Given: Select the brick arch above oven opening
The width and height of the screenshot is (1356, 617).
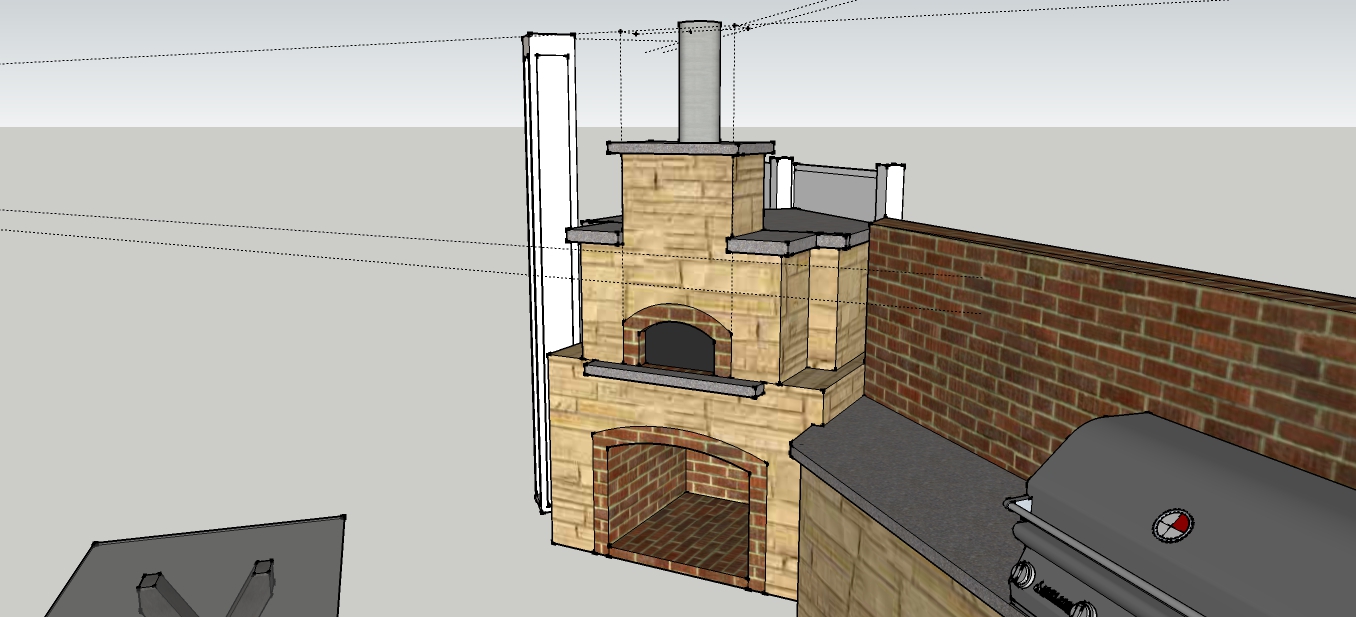Looking at the screenshot, I should click(676, 315).
